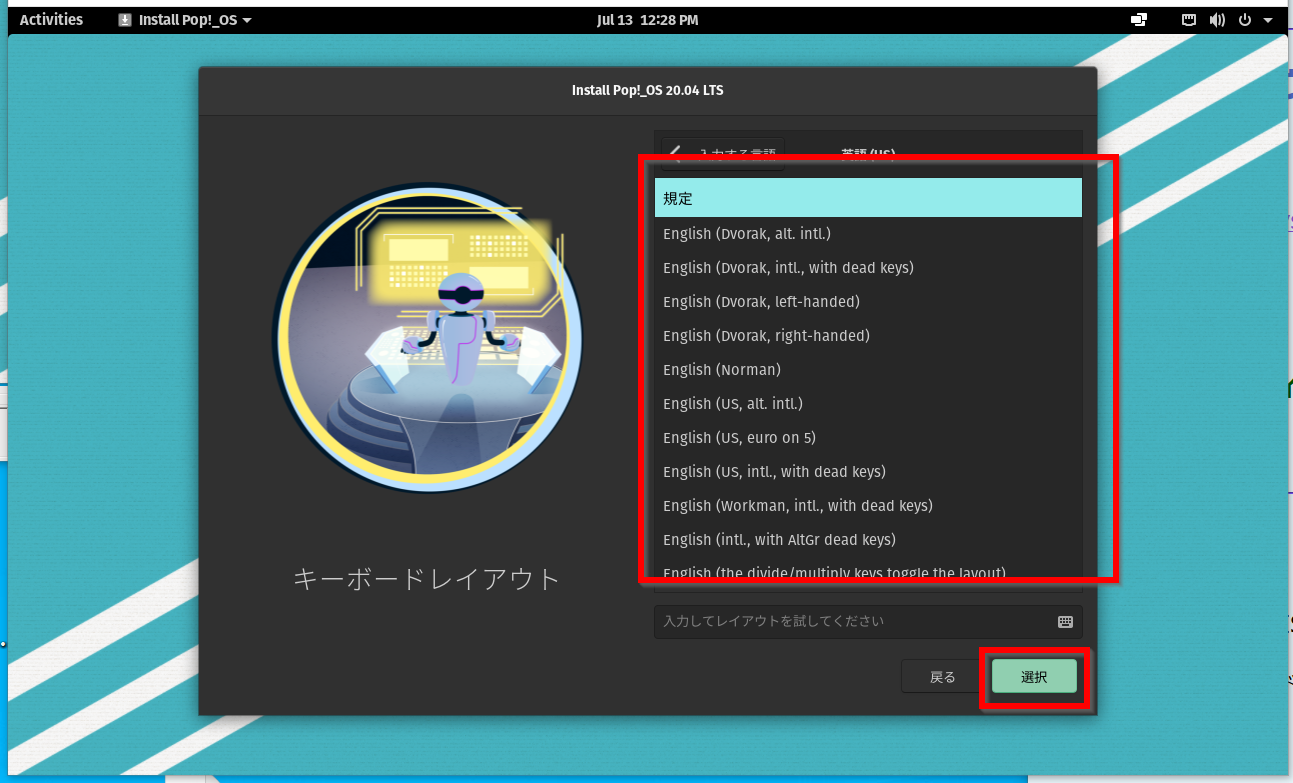Choose English (intl., with AltGr dead keys)
Viewport: 1293px width, 783px height.
[x=868, y=539]
